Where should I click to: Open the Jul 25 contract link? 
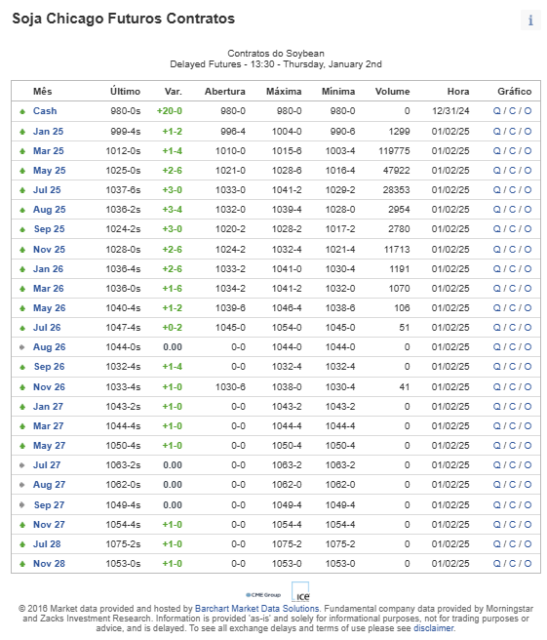coord(47,190)
